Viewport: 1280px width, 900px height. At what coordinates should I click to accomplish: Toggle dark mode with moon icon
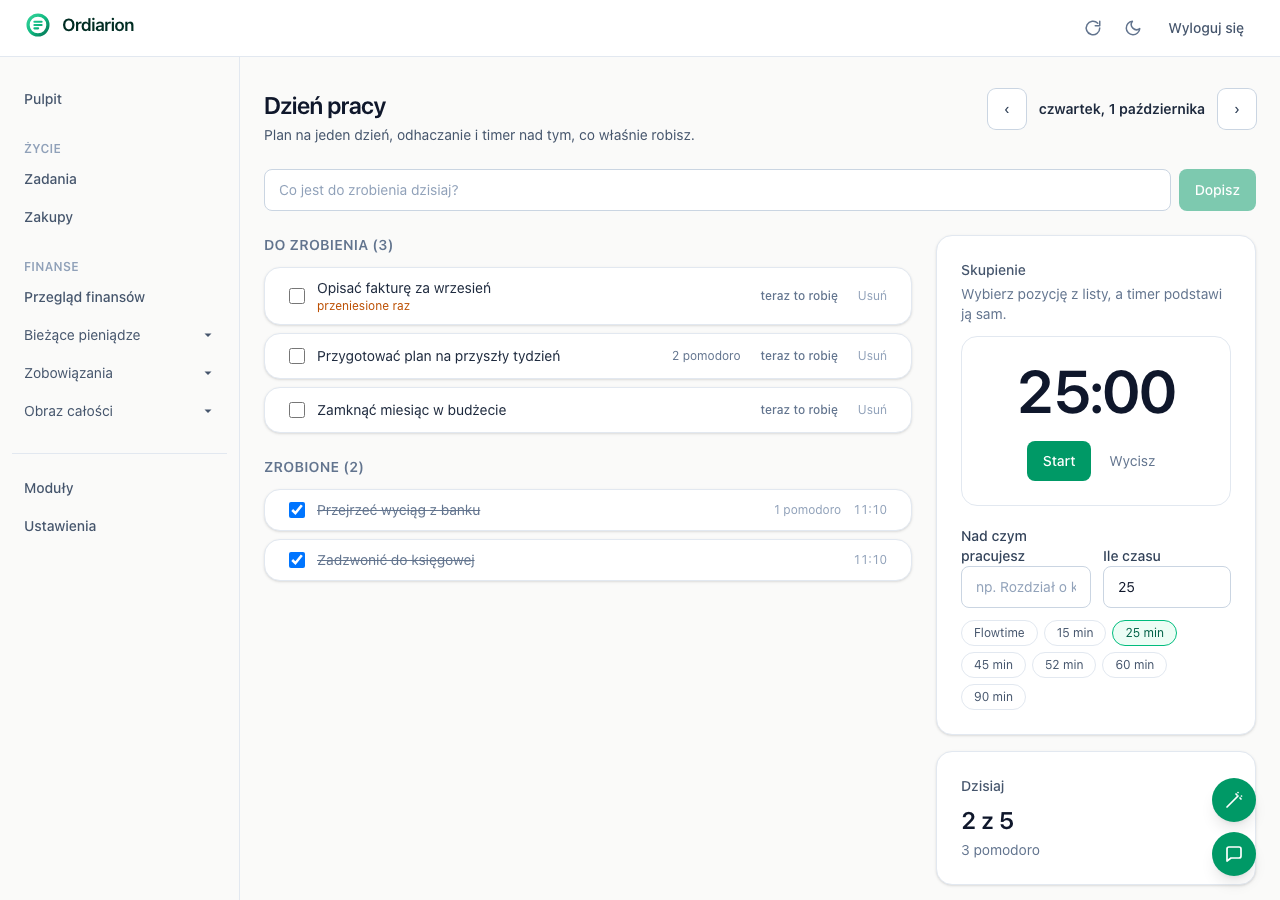1133,28
